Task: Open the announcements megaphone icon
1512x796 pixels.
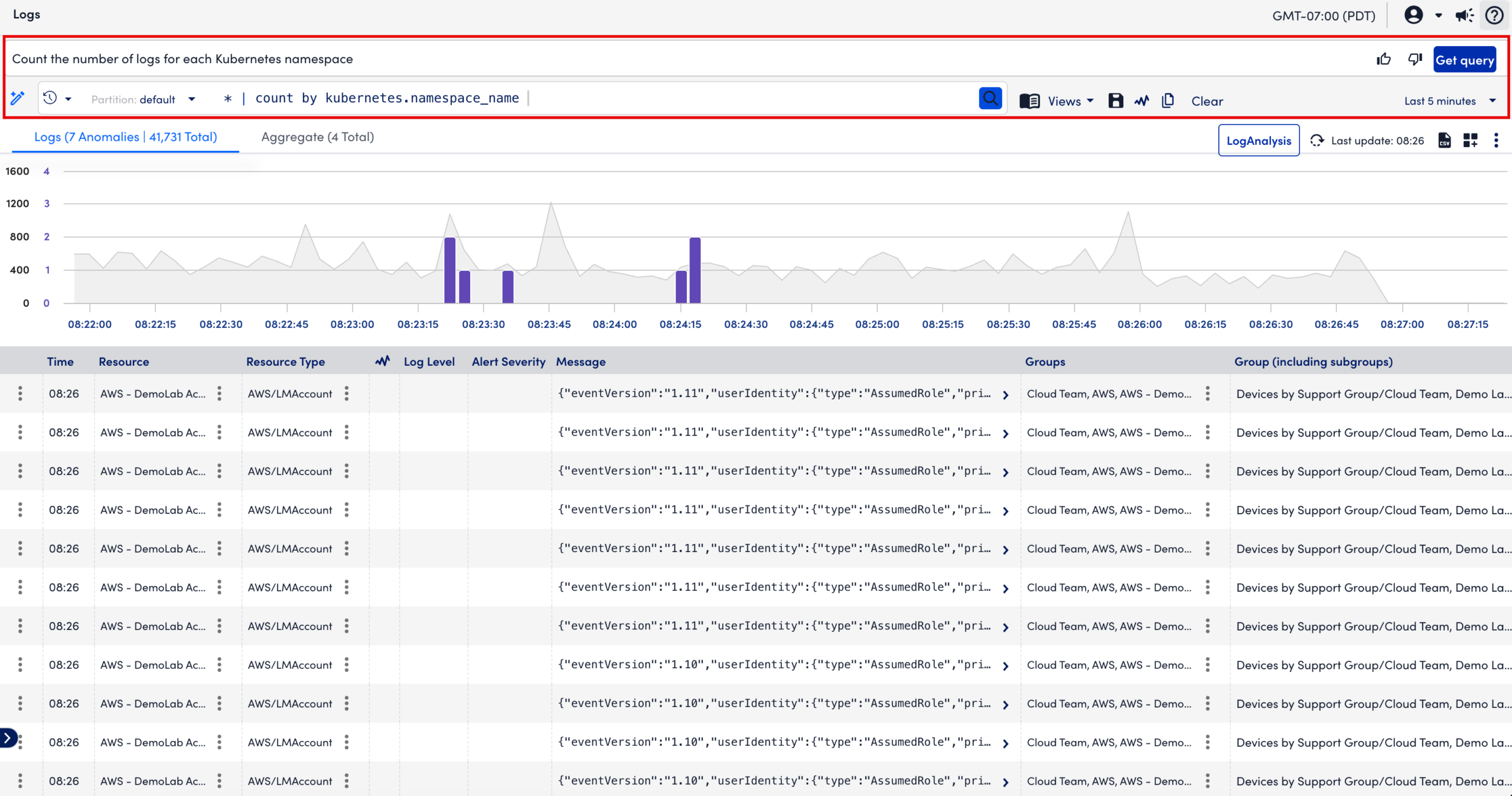Action: pos(1464,15)
